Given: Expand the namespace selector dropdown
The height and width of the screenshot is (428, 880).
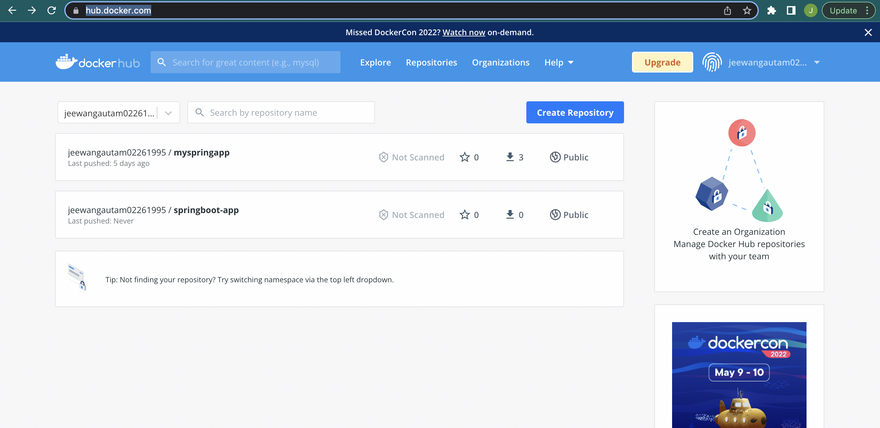Looking at the screenshot, I should tap(168, 113).
